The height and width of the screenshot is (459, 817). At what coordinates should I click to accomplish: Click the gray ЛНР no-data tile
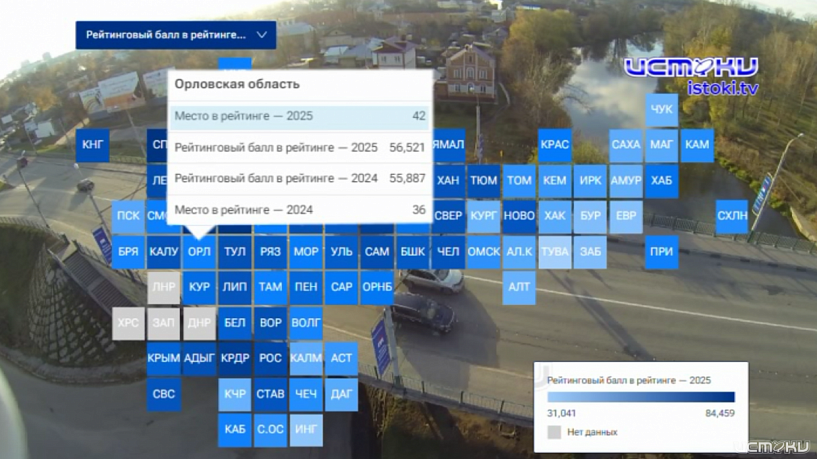[163, 287]
